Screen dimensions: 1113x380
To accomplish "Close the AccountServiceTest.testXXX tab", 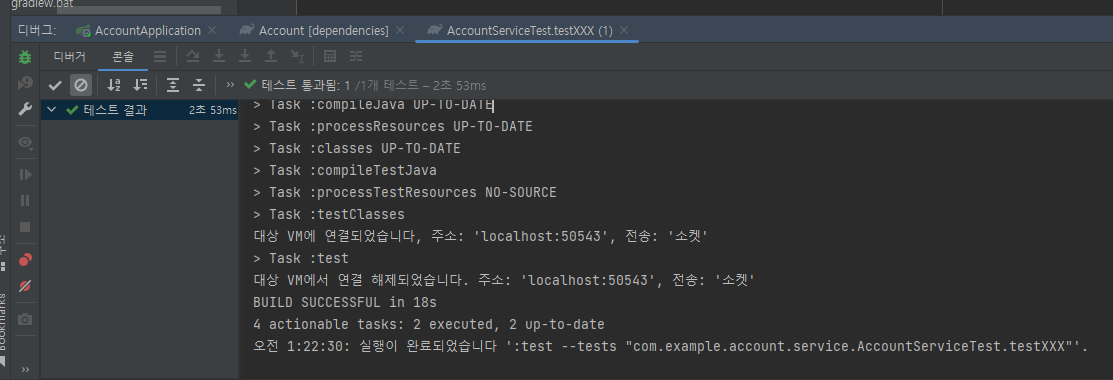I will 624,31.
